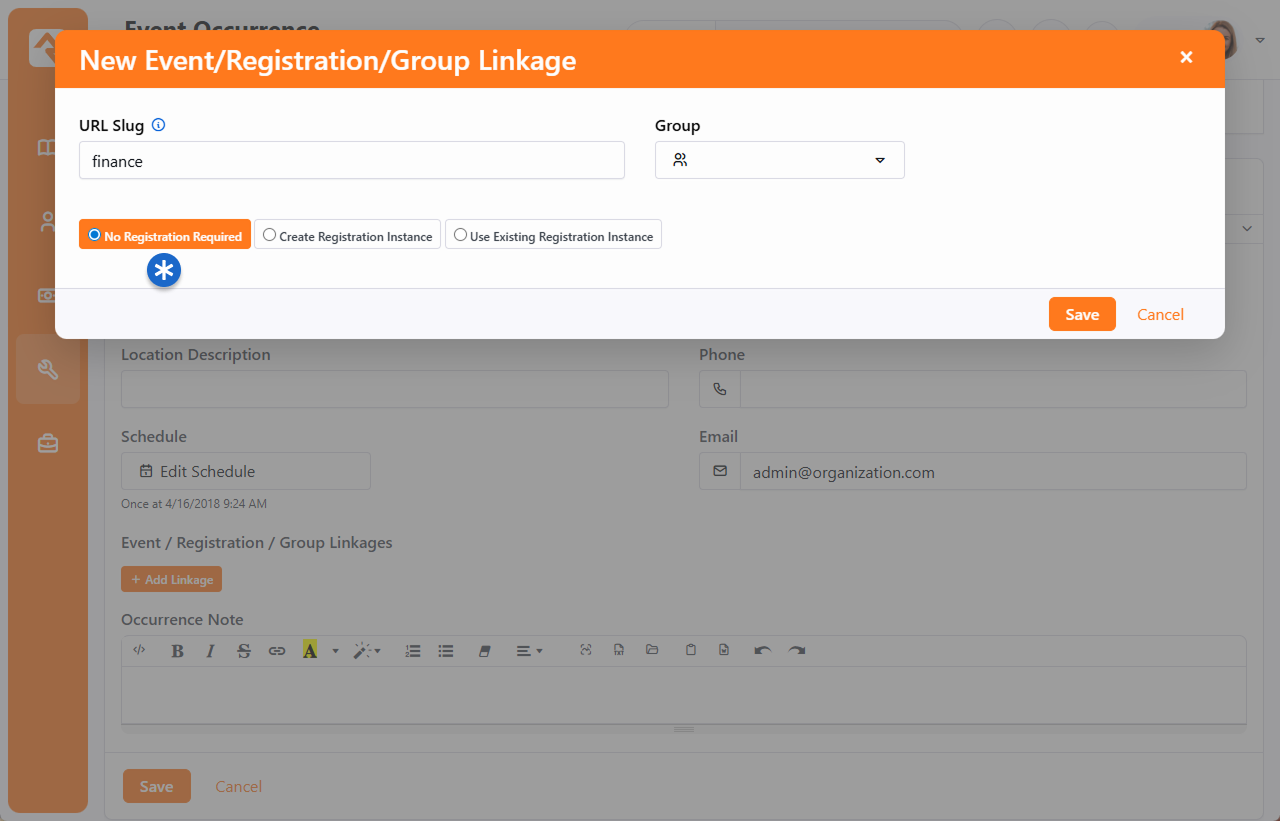Click the URL Slug text field
The width and height of the screenshot is (1280, 821).
351,160
